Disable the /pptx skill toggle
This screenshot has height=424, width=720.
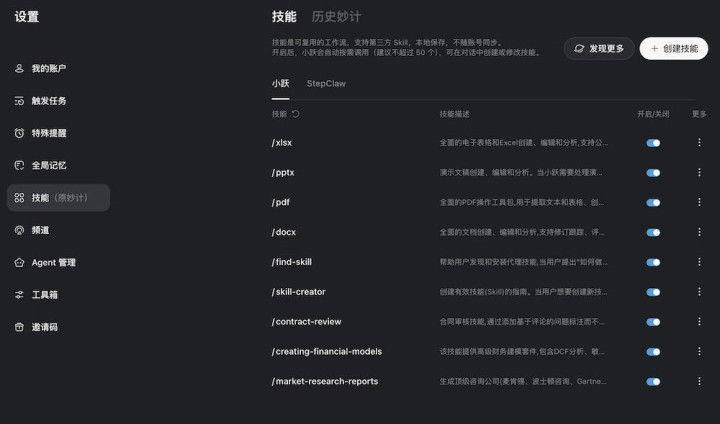click(653, 173)
